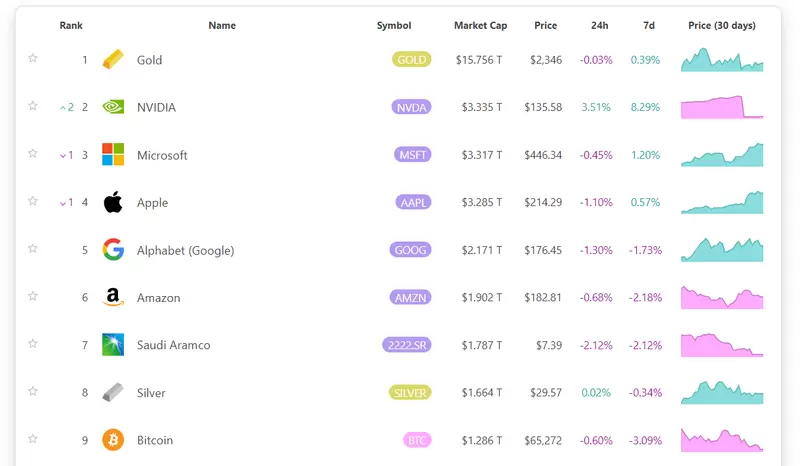Click the Microsoft logo icon
Image resolution: width=800 pixels, height=466 pixels.
click(x=113, y=155)
